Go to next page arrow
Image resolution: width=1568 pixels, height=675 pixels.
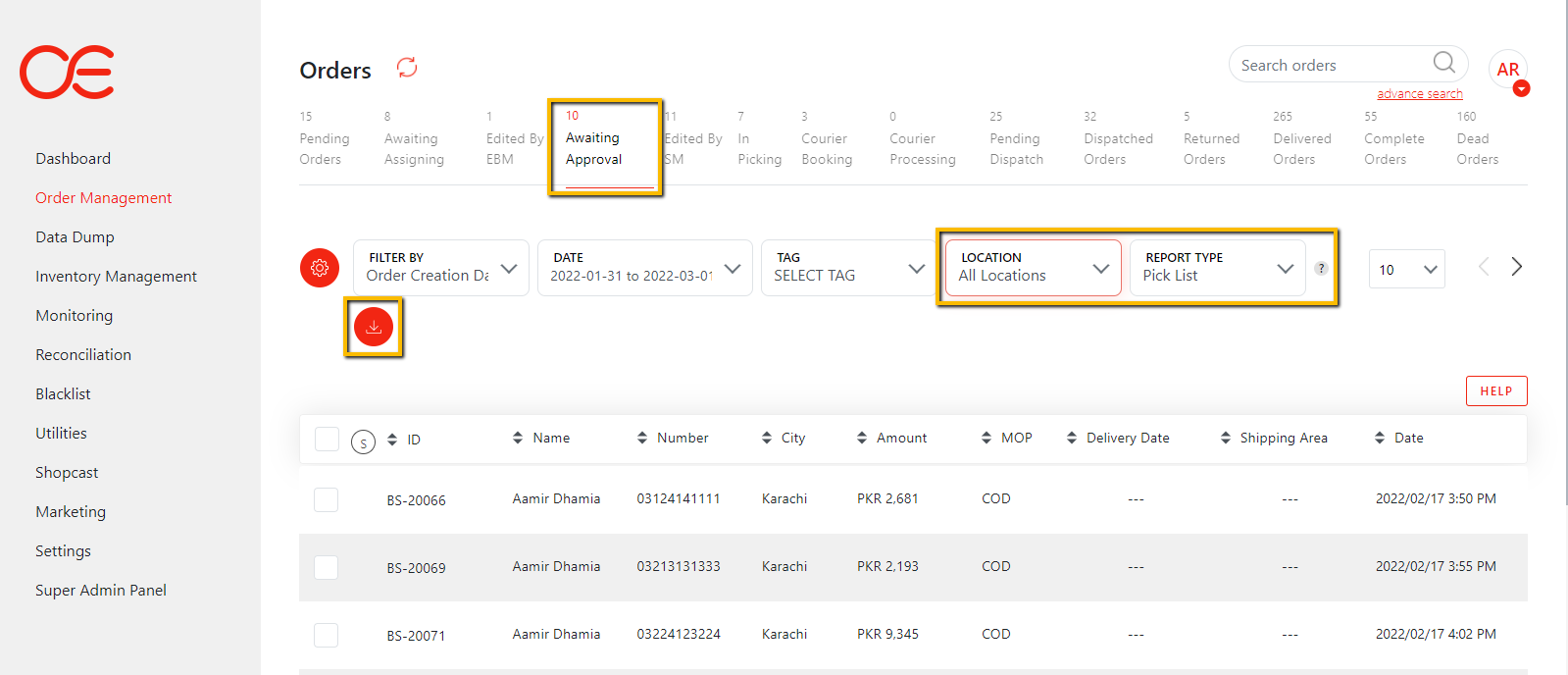tap(1516, 267)
